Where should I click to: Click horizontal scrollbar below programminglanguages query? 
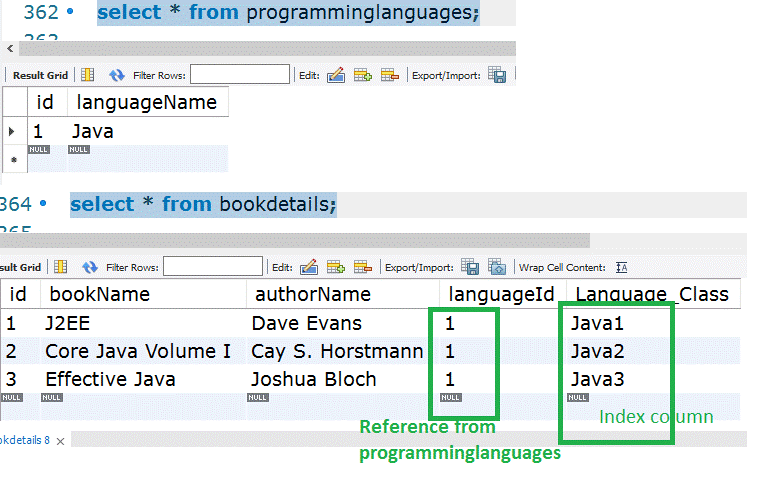(x=267, y=48)
